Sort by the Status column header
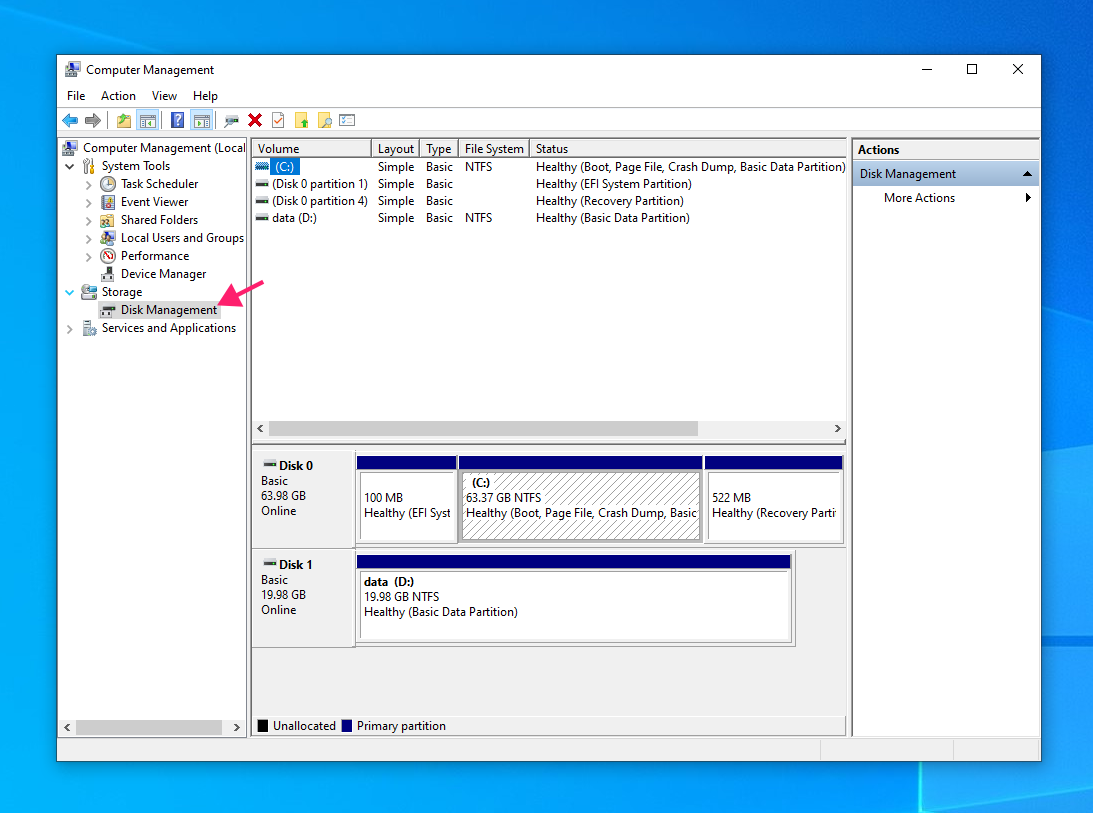 (x=688, y=149)
